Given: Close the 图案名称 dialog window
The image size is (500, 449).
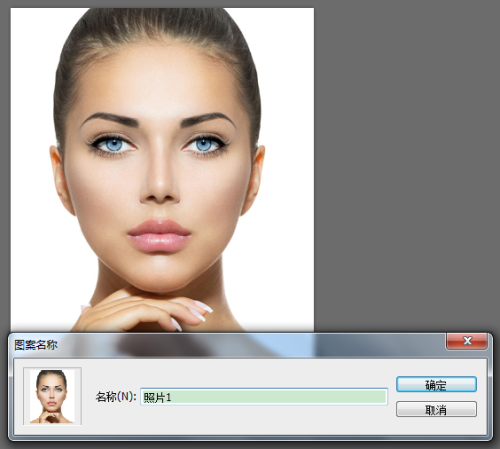Looking at the screenshot, I should [467, 341].
